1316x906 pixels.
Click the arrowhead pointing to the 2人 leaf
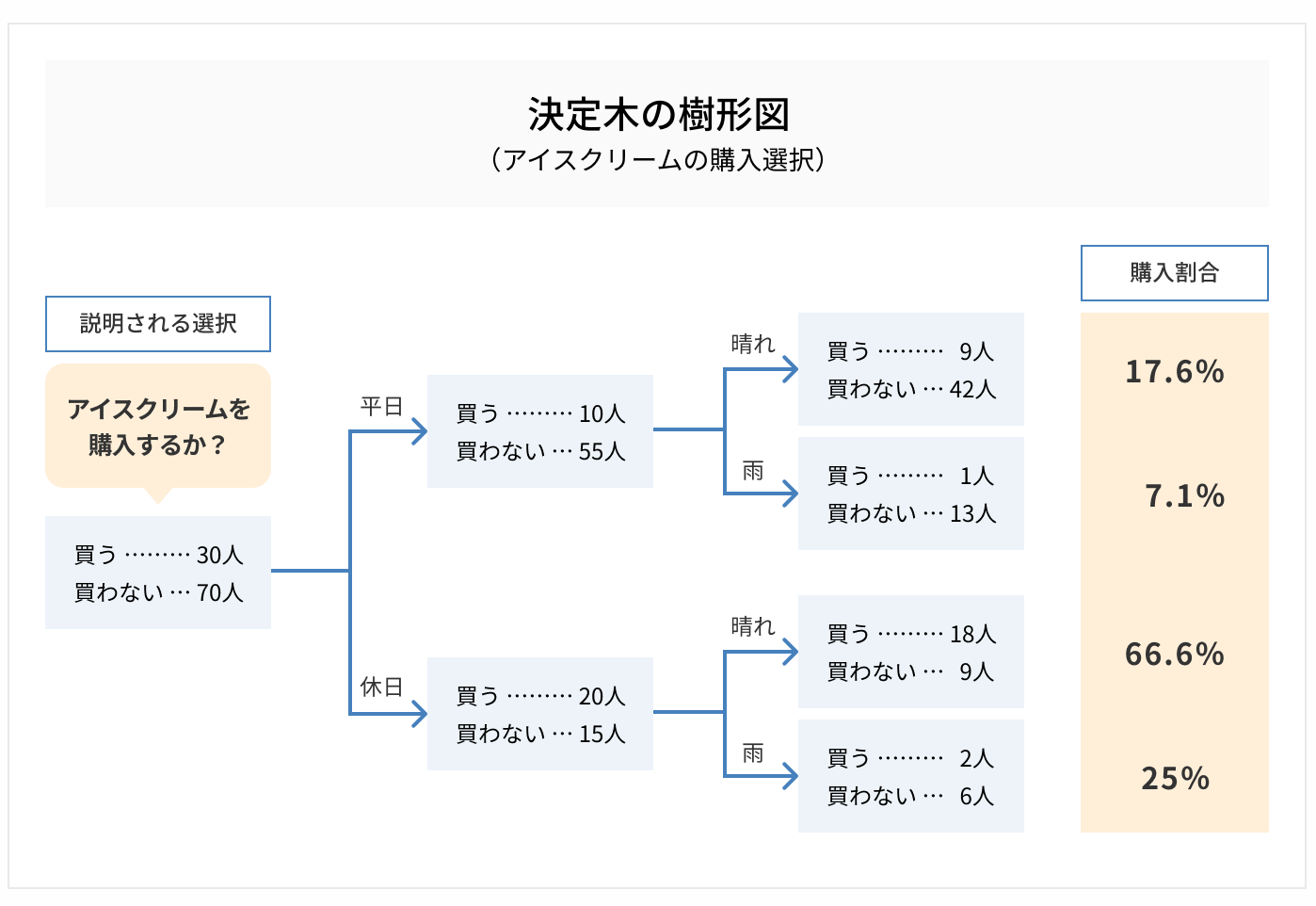(x=790, y=776)
